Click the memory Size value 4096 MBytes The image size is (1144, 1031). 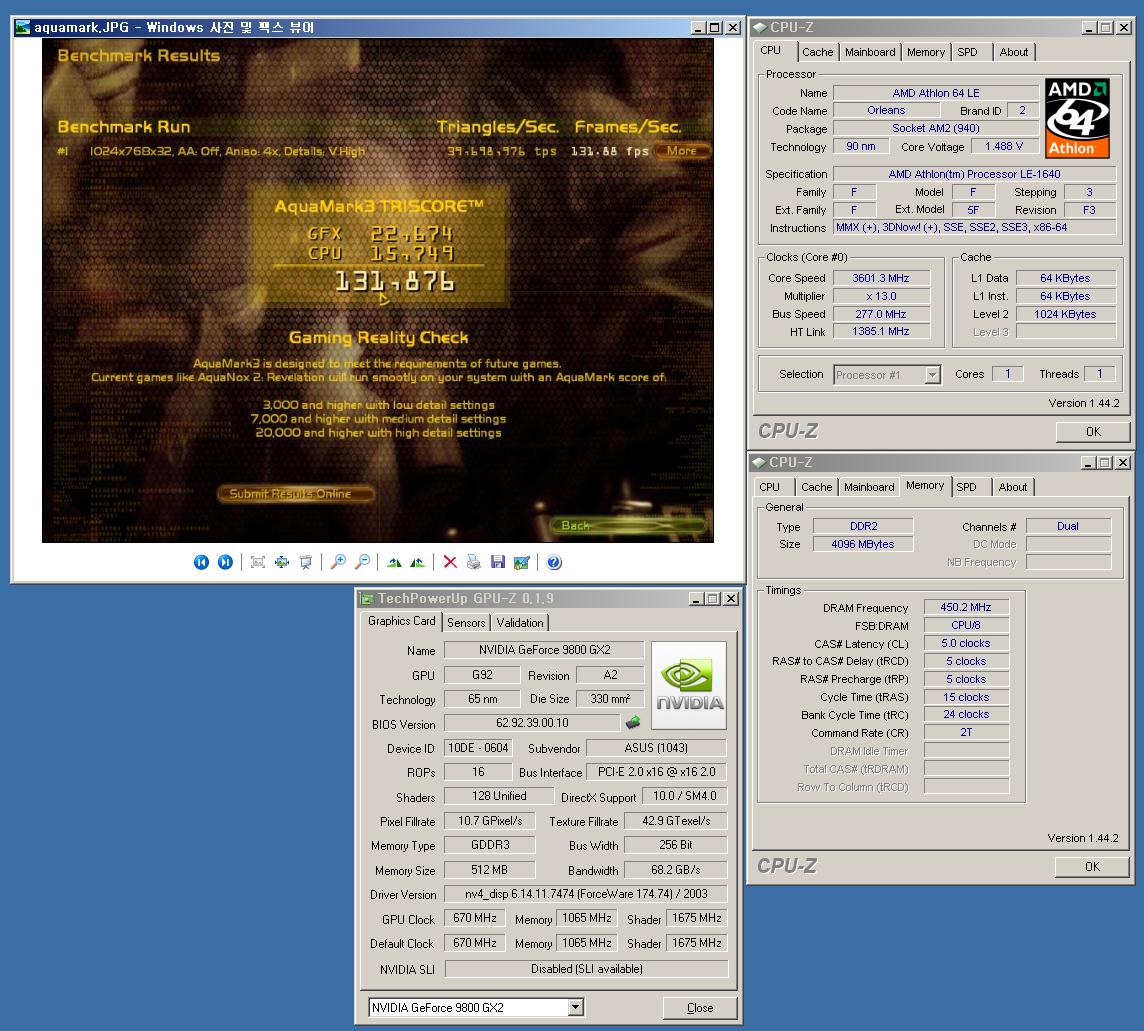click(863, 544)
